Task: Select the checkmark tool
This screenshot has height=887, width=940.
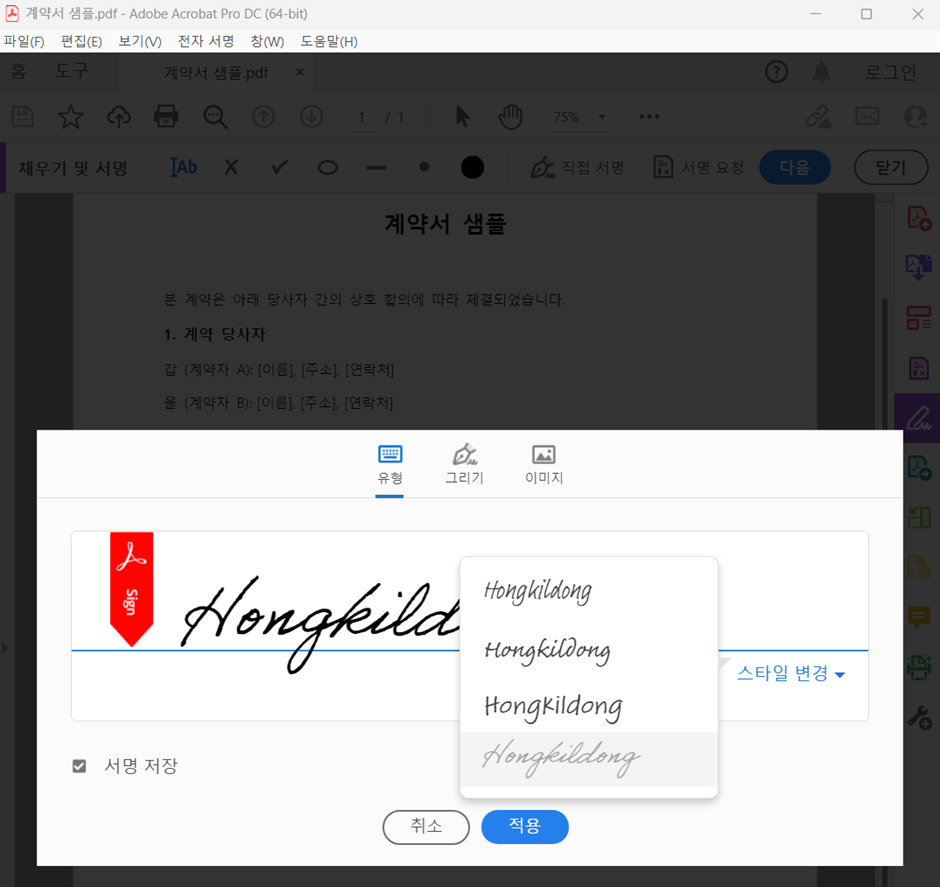Action: tap(279, 167)
